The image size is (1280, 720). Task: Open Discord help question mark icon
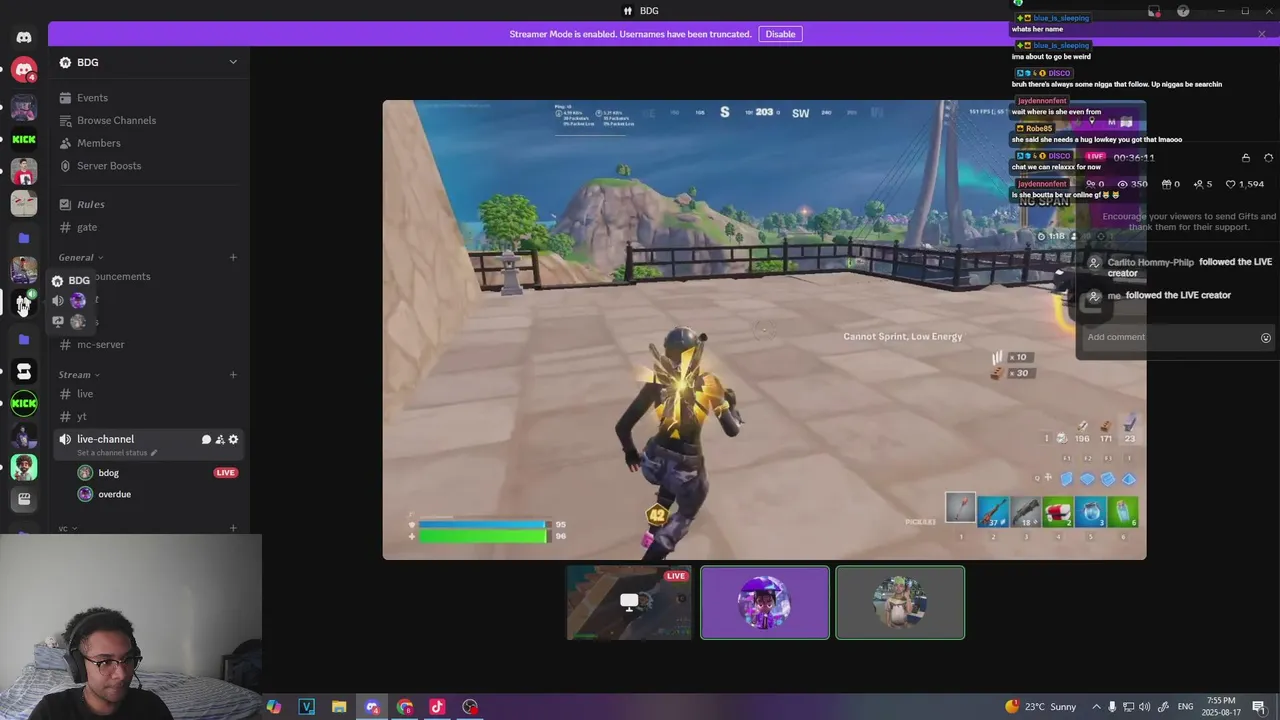[x=1184, y=11]
